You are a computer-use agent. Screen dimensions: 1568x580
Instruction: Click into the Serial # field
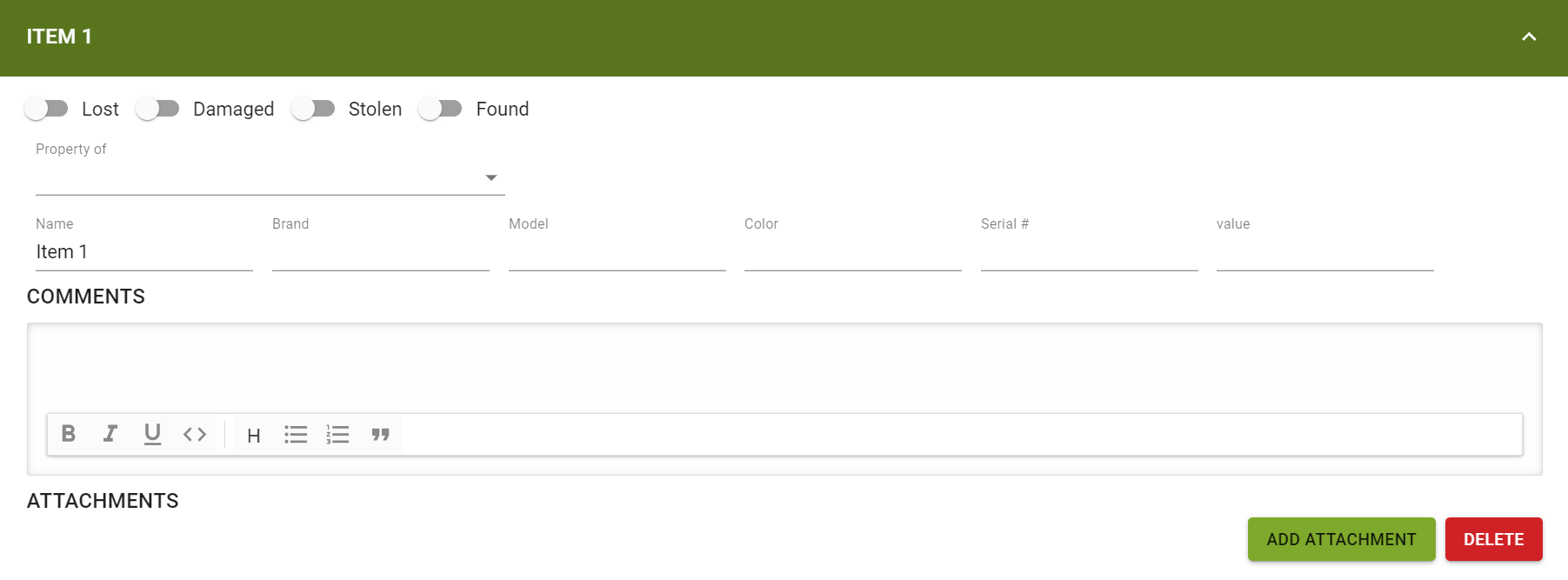pos(1089,252)
